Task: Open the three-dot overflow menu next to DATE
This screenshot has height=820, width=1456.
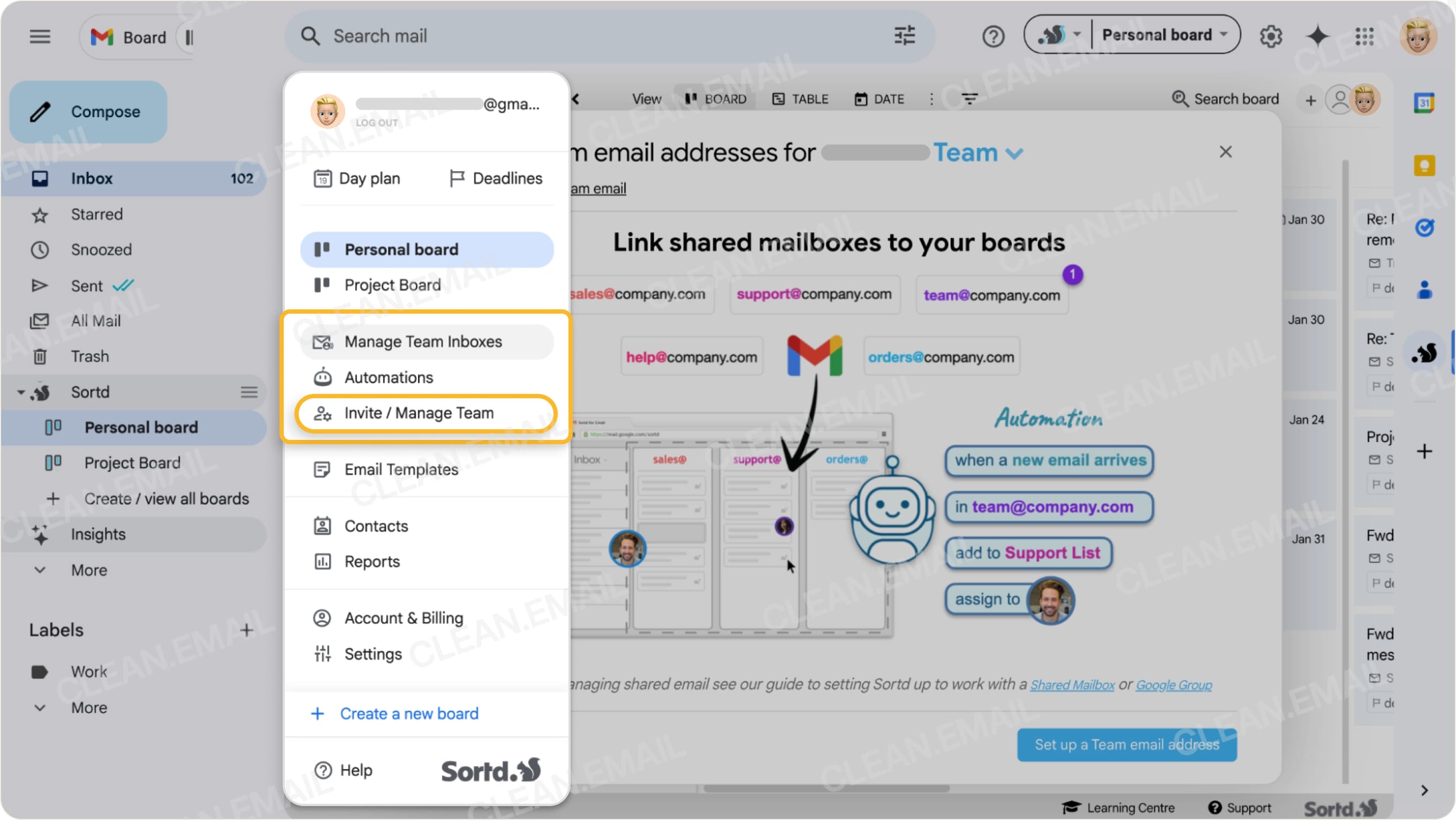Action: pos(931,99)
